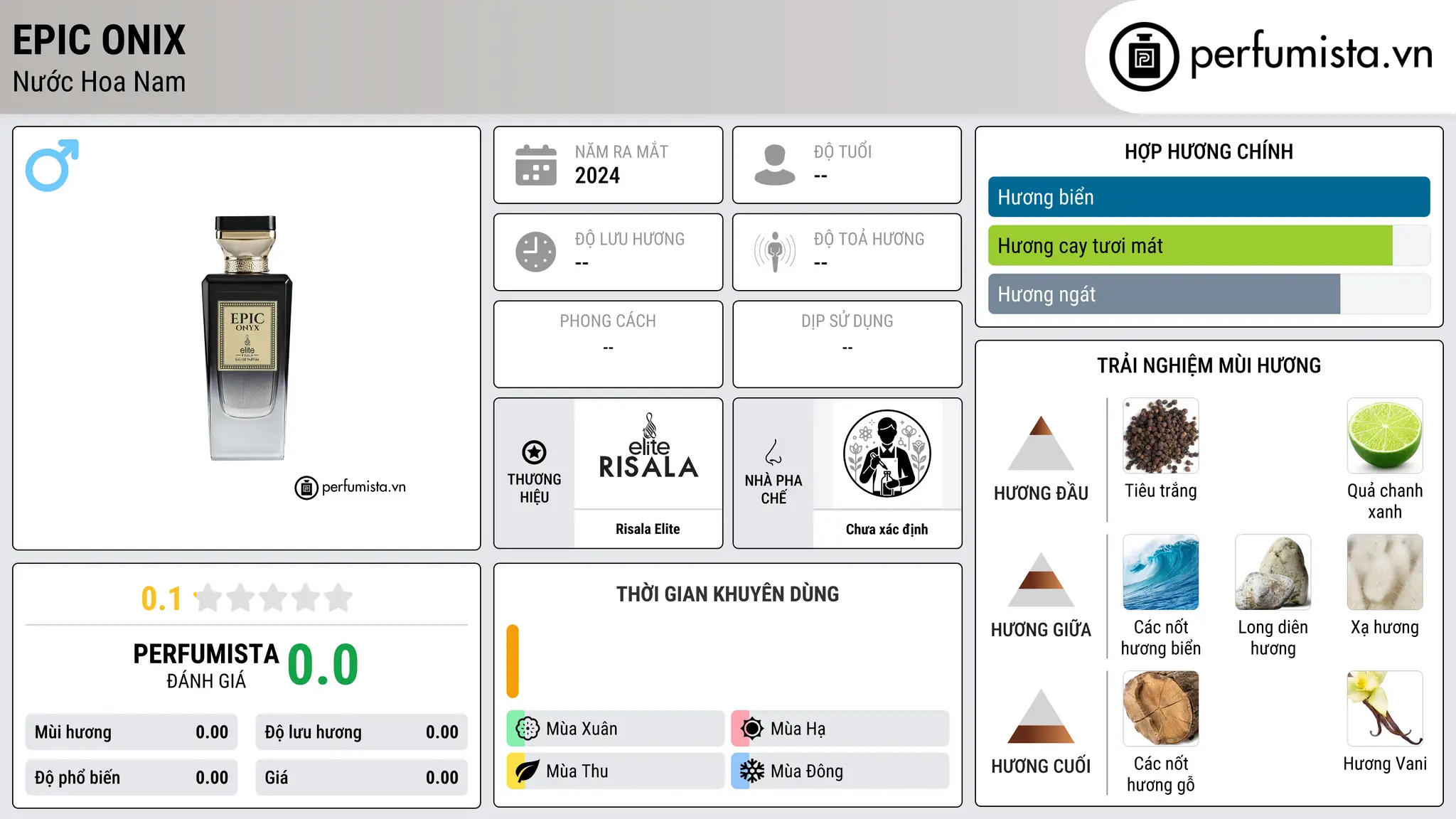Select the Mùa Xuân season label
Screen dimensions: 1456x819
pyautogui.click(x=582, y=729)
